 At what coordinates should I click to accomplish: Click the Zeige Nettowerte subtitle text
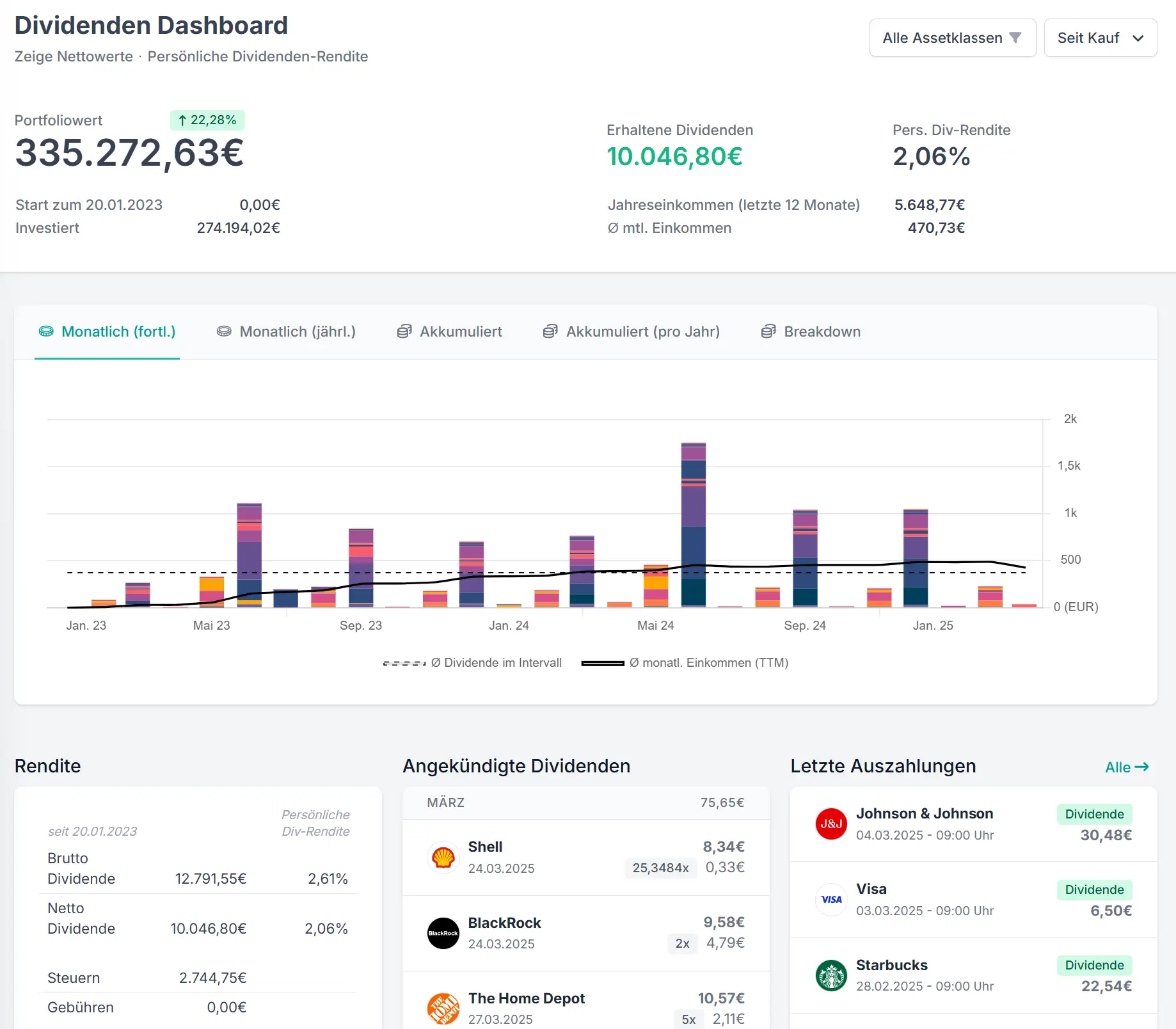click(x=74, y=56)
